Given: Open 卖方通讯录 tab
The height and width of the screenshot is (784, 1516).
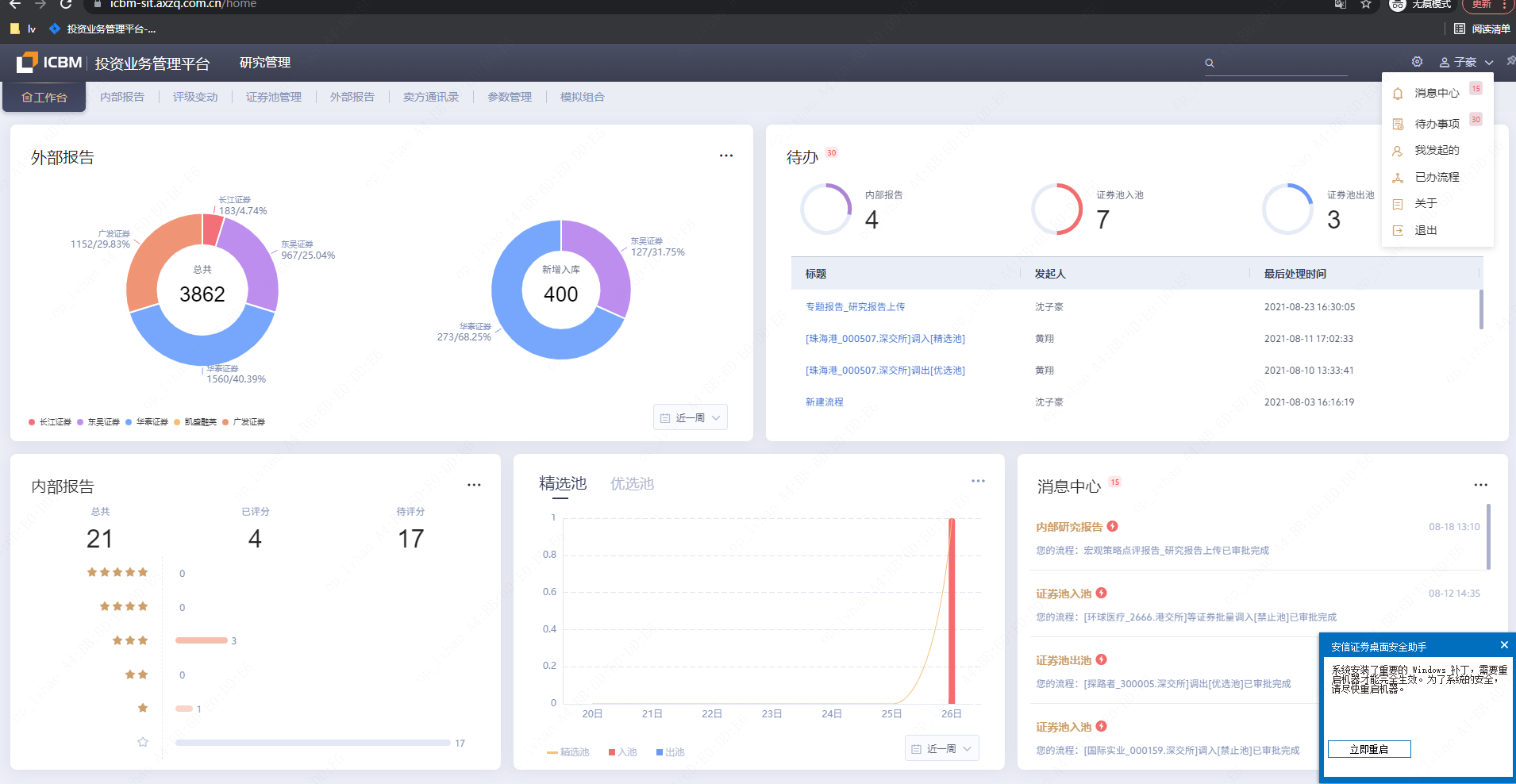Looking at the screenshot, I should pos(431,97).
